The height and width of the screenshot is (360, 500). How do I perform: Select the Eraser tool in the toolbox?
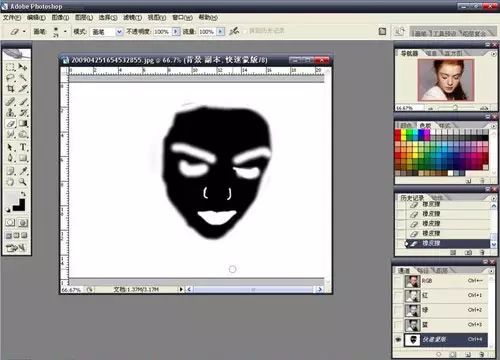click(x=10, y=124)
